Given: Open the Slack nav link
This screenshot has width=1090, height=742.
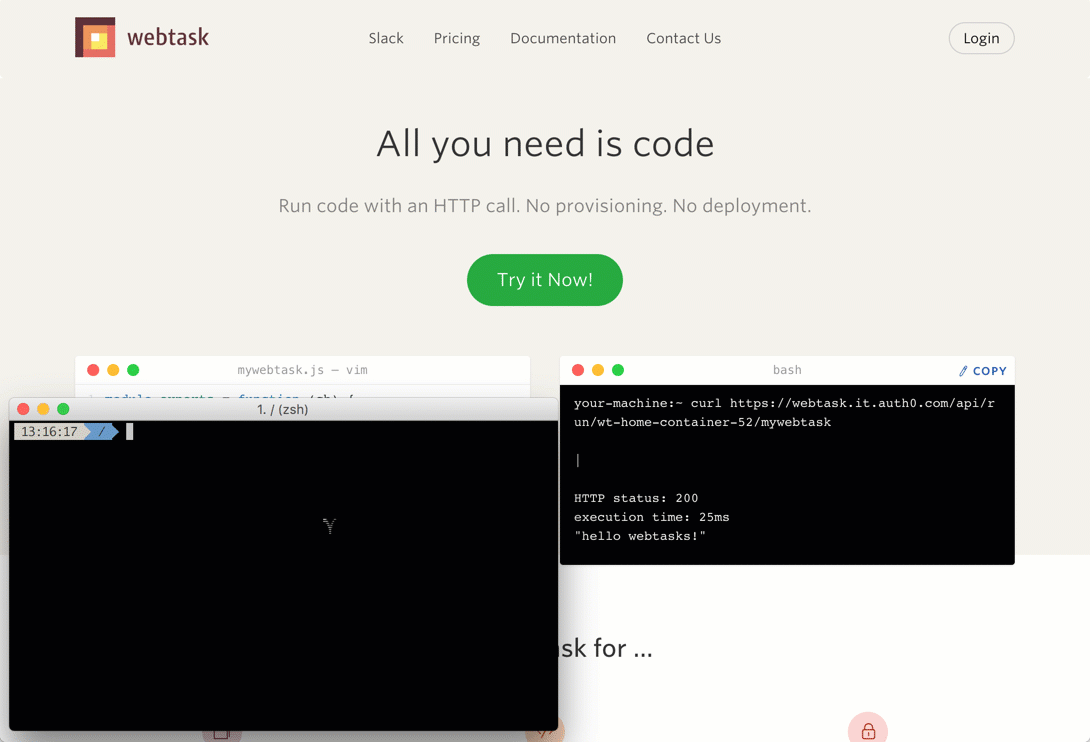Looking at the screenshot, I should [386, 38].
